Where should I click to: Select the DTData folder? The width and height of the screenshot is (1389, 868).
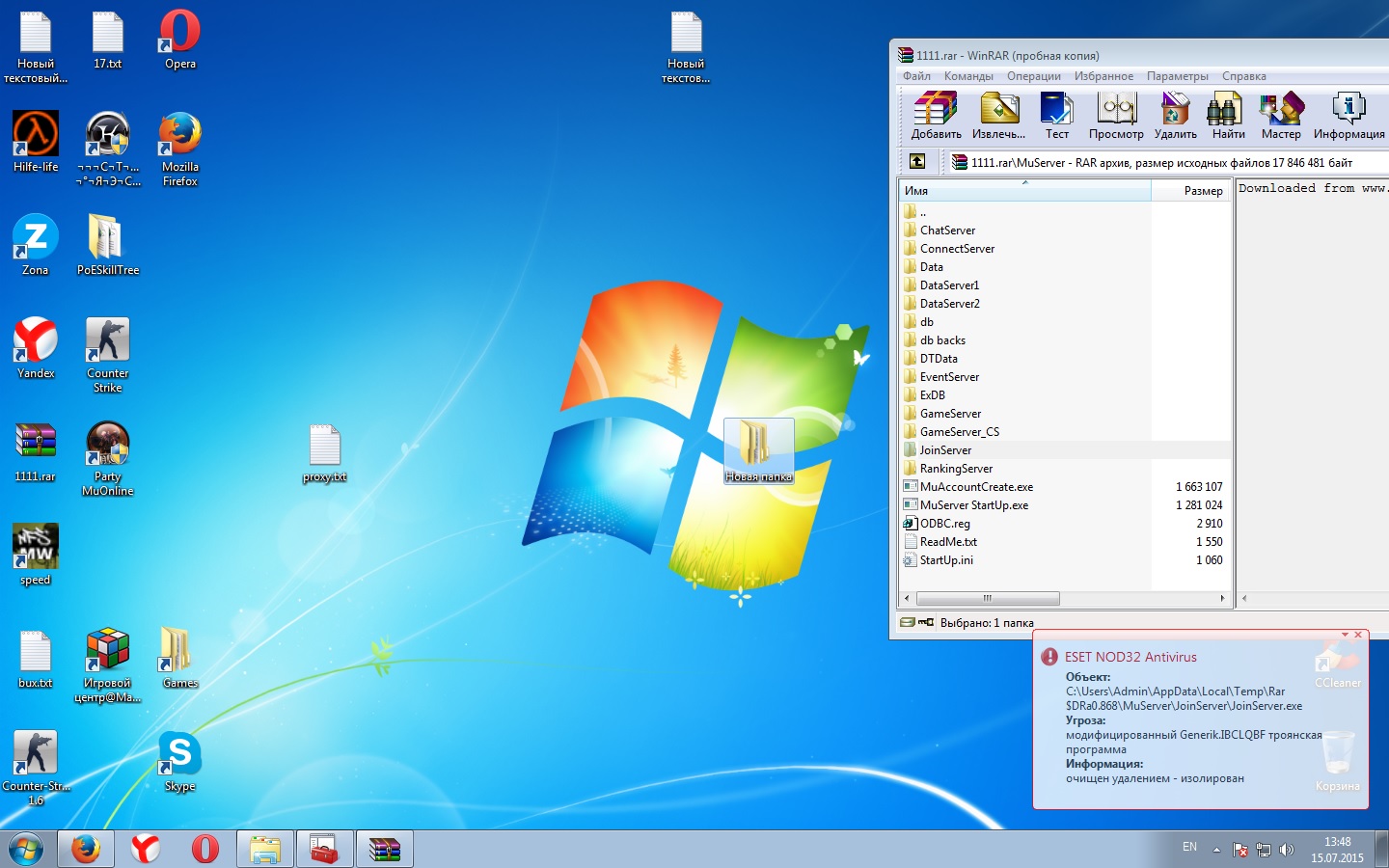pos(939,359)
